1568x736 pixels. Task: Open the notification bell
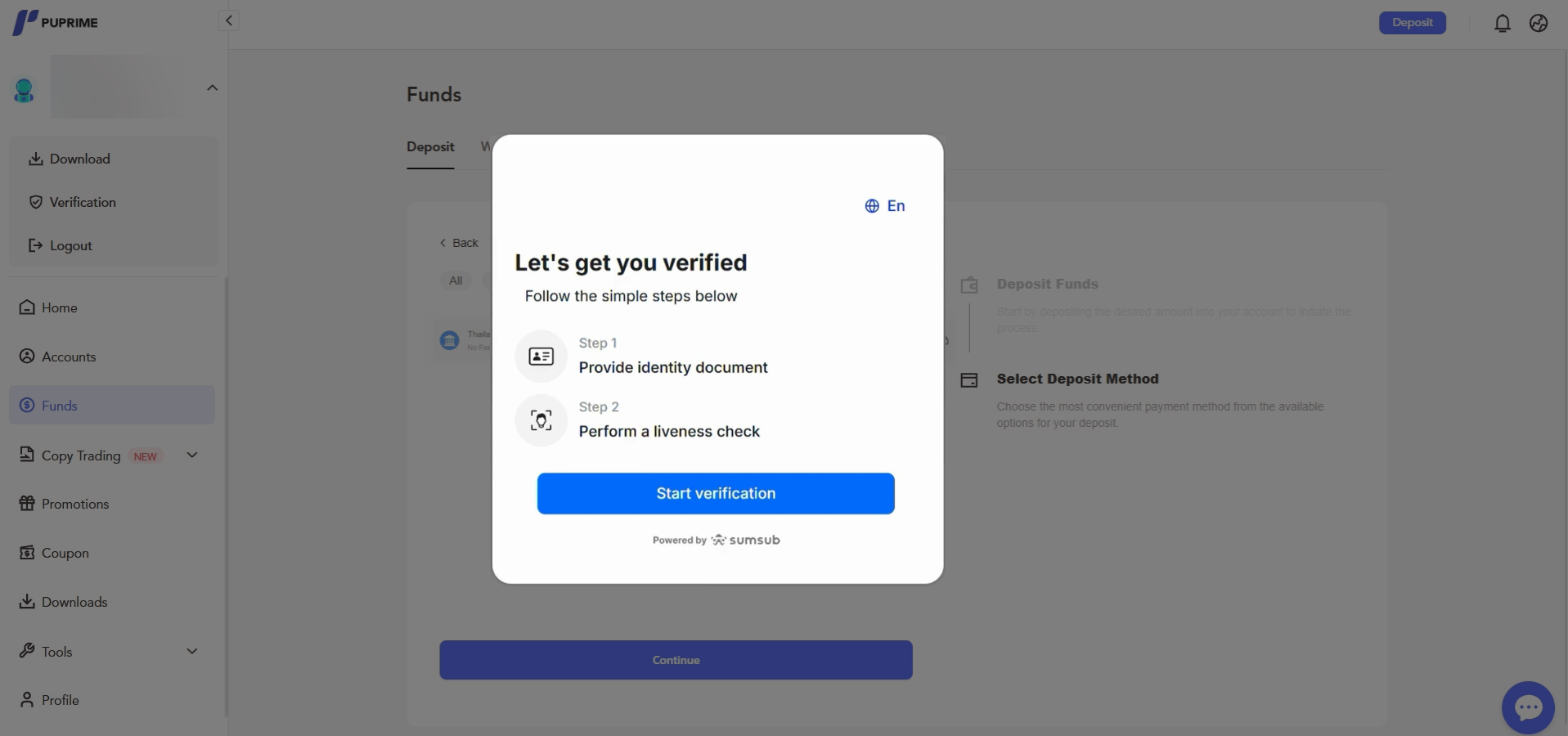(1502, 23)
